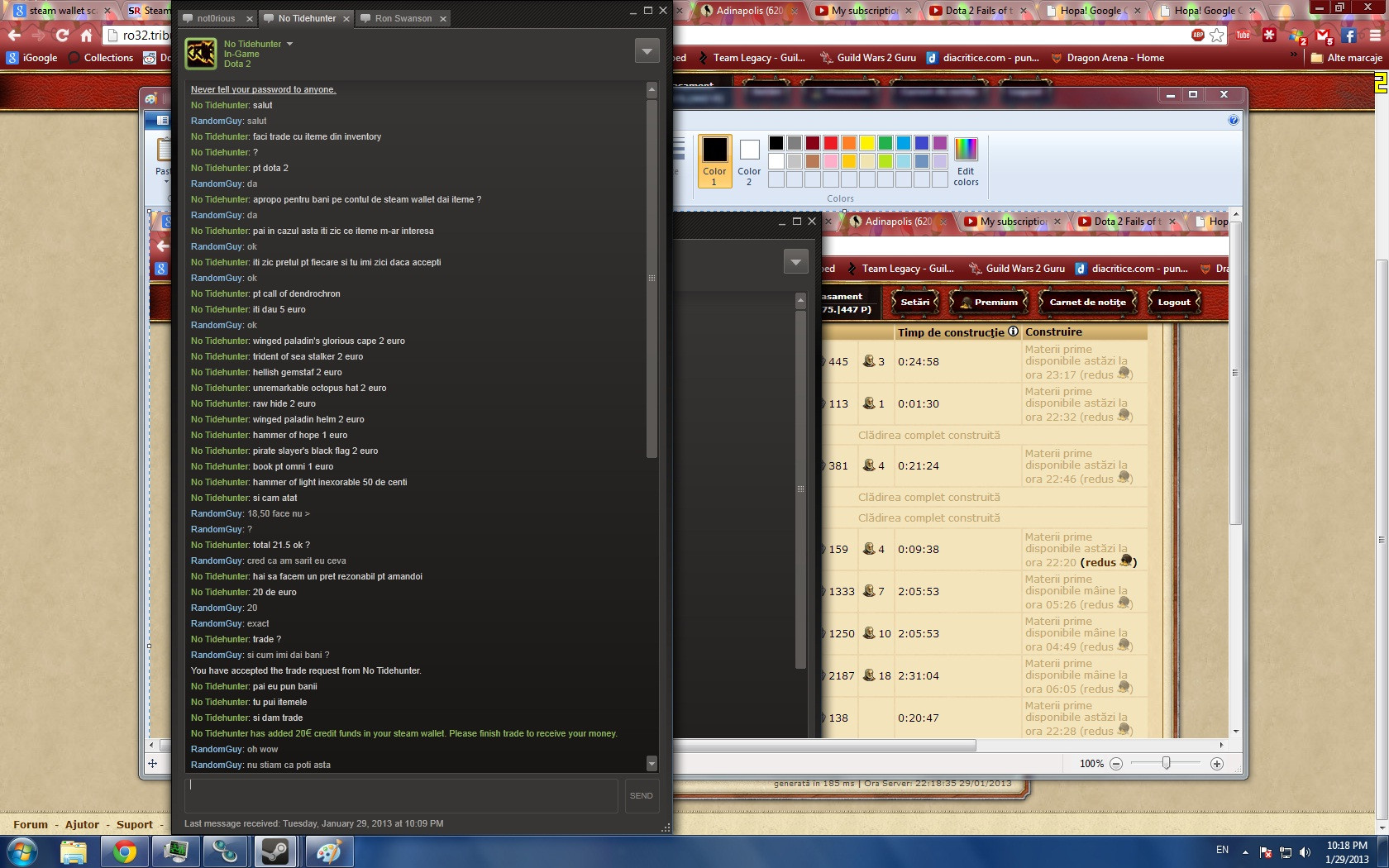Open Windows Explorer from the taskbar
This screenshot has width=1389, height=868.
coord(73,851)
